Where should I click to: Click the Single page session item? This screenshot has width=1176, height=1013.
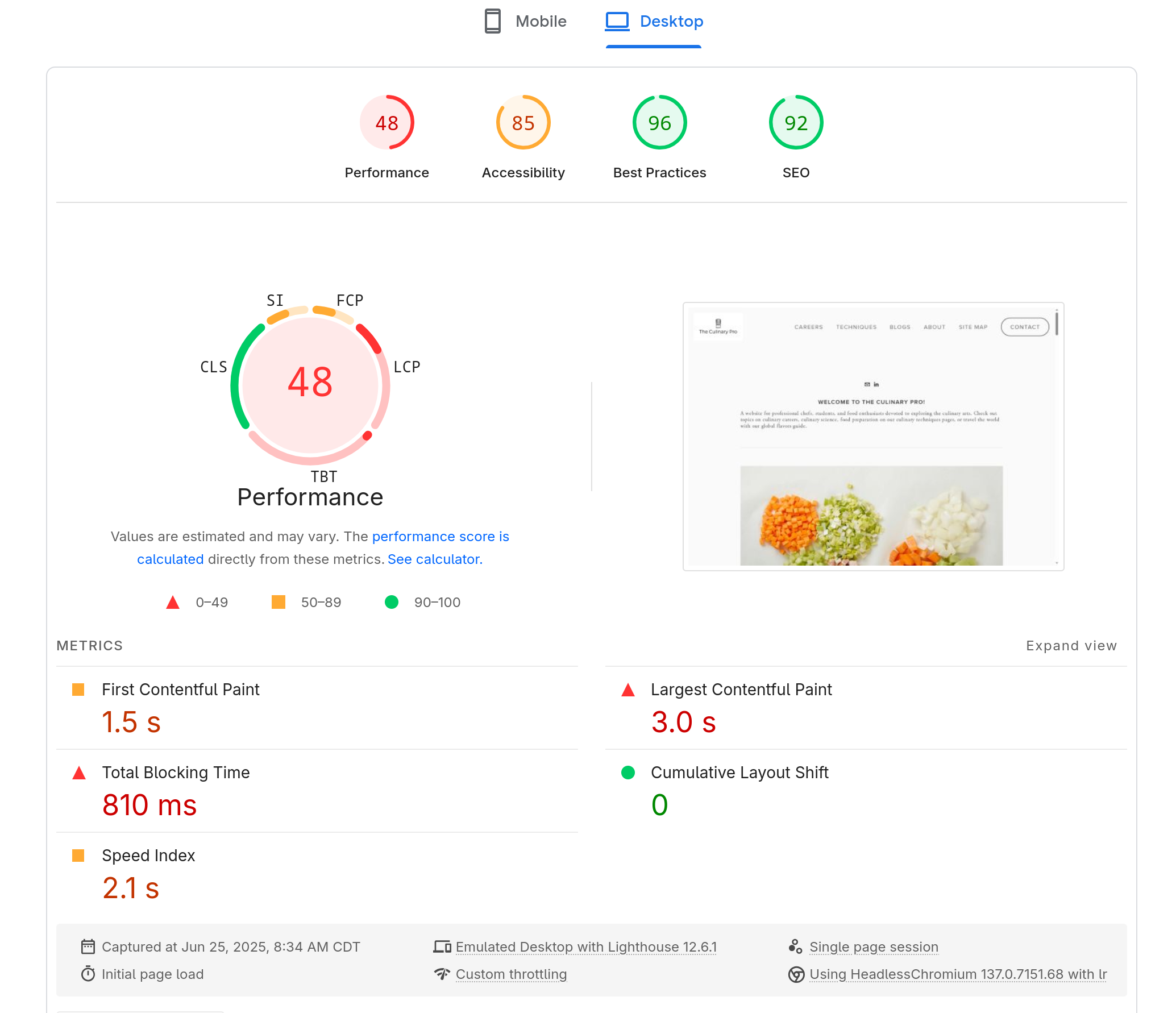[873, 947]
